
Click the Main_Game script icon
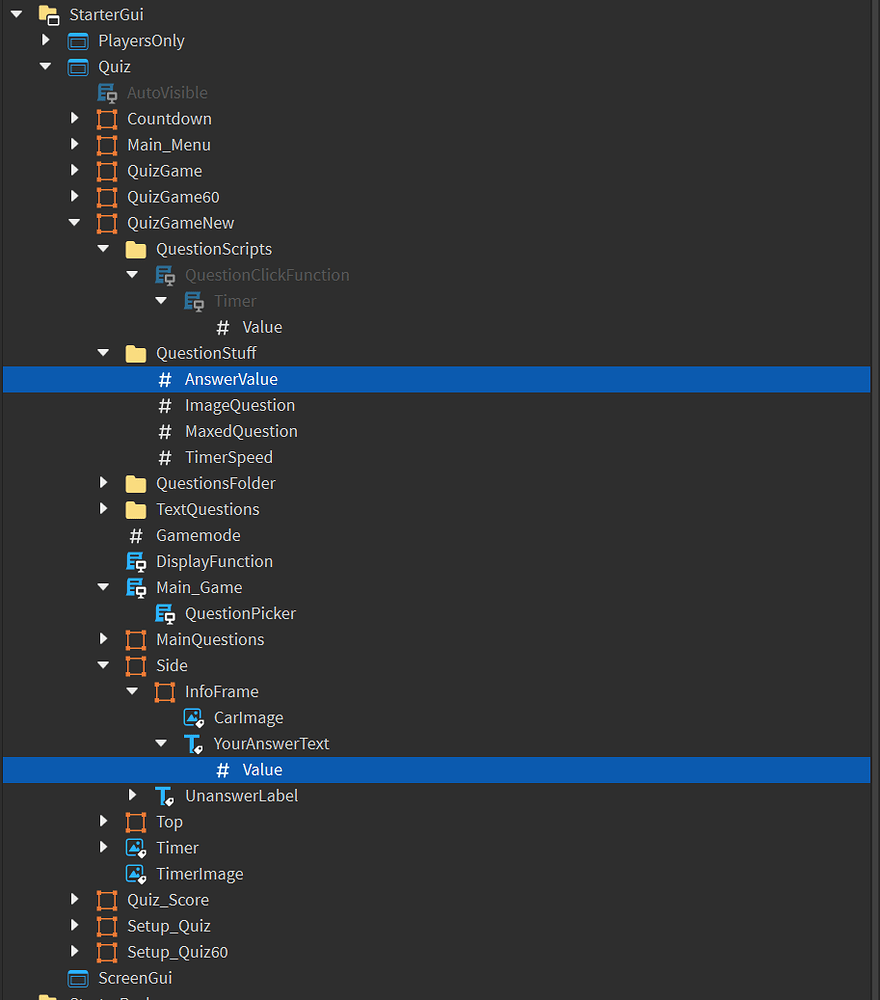click(137, 587)
